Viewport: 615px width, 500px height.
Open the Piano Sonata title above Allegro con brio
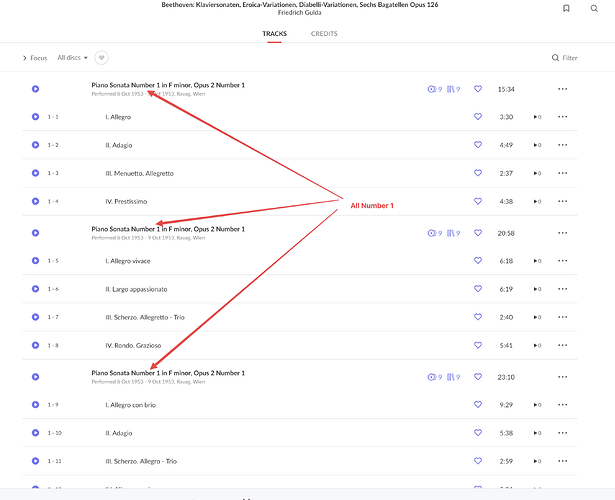click(168, 373)
